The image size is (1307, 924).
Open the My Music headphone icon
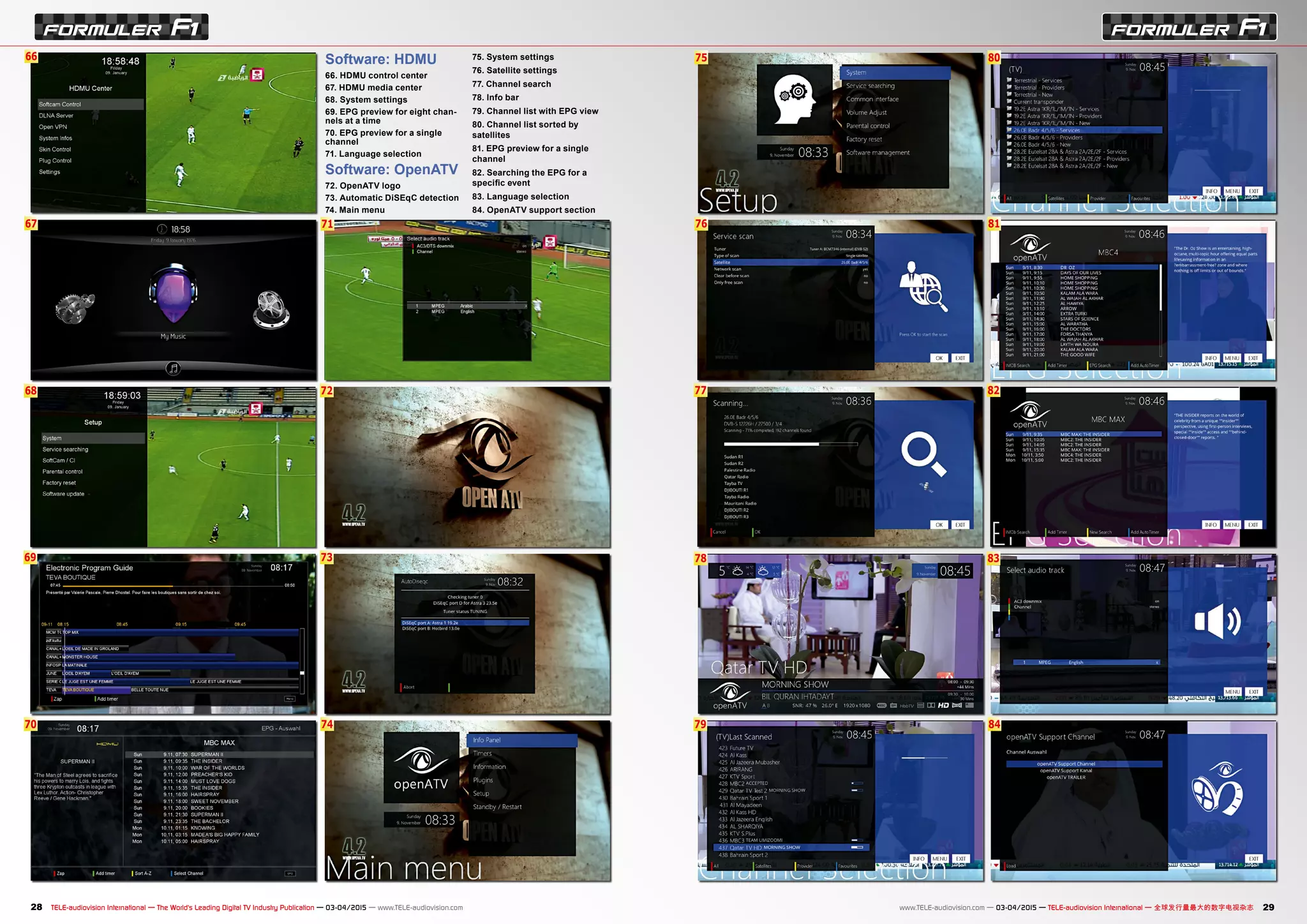(x=173, y=295)
